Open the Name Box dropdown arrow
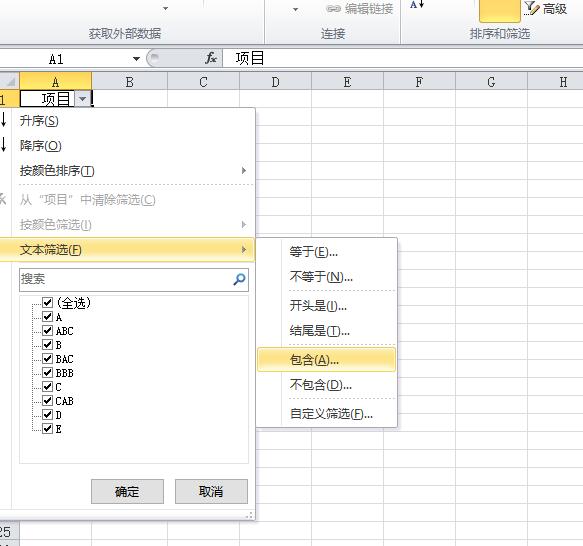 pyautogui.click(x=136, y=59)
